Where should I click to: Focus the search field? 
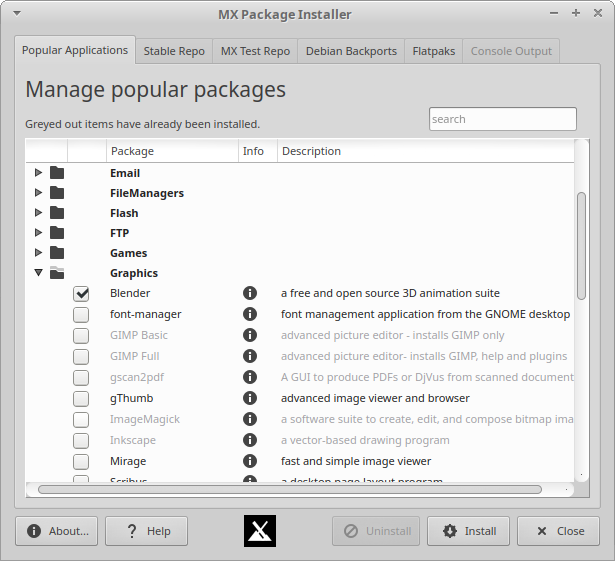point(503,119)
